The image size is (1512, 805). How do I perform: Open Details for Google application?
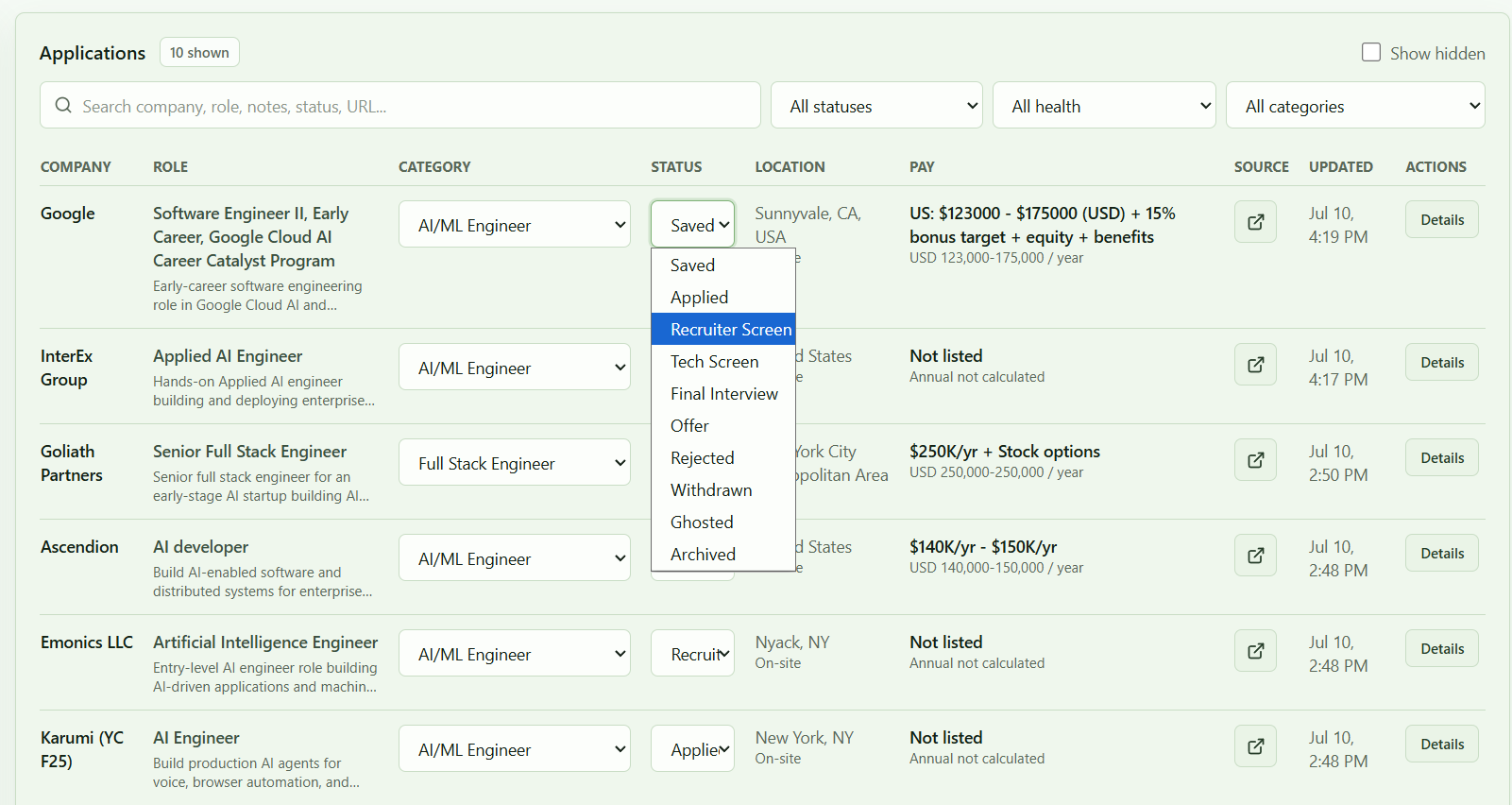[1441, 219]
